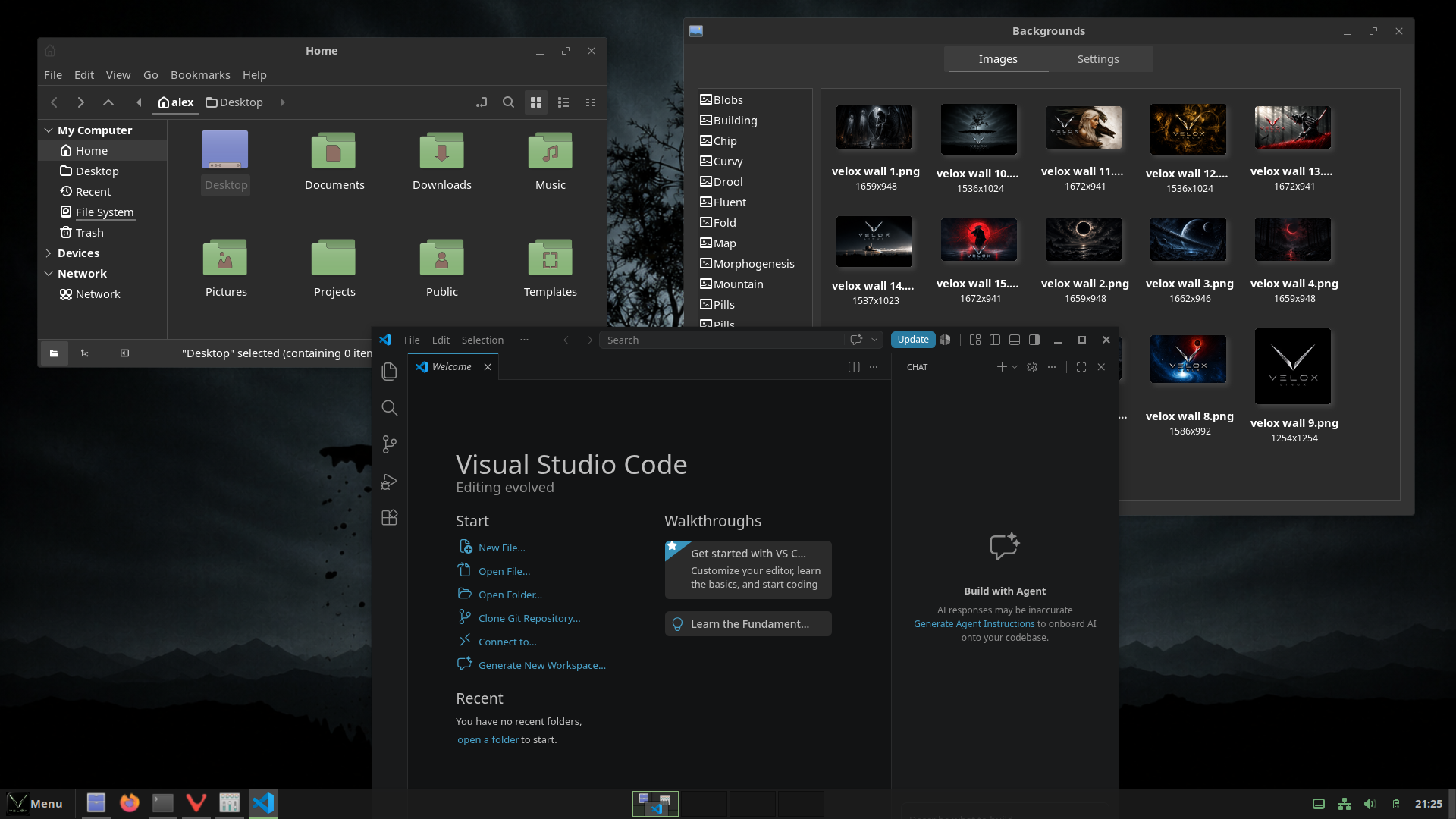
Task: Open the chat icon in VS Code title bar
Action: pyautogui.click(x=856, y=340)
